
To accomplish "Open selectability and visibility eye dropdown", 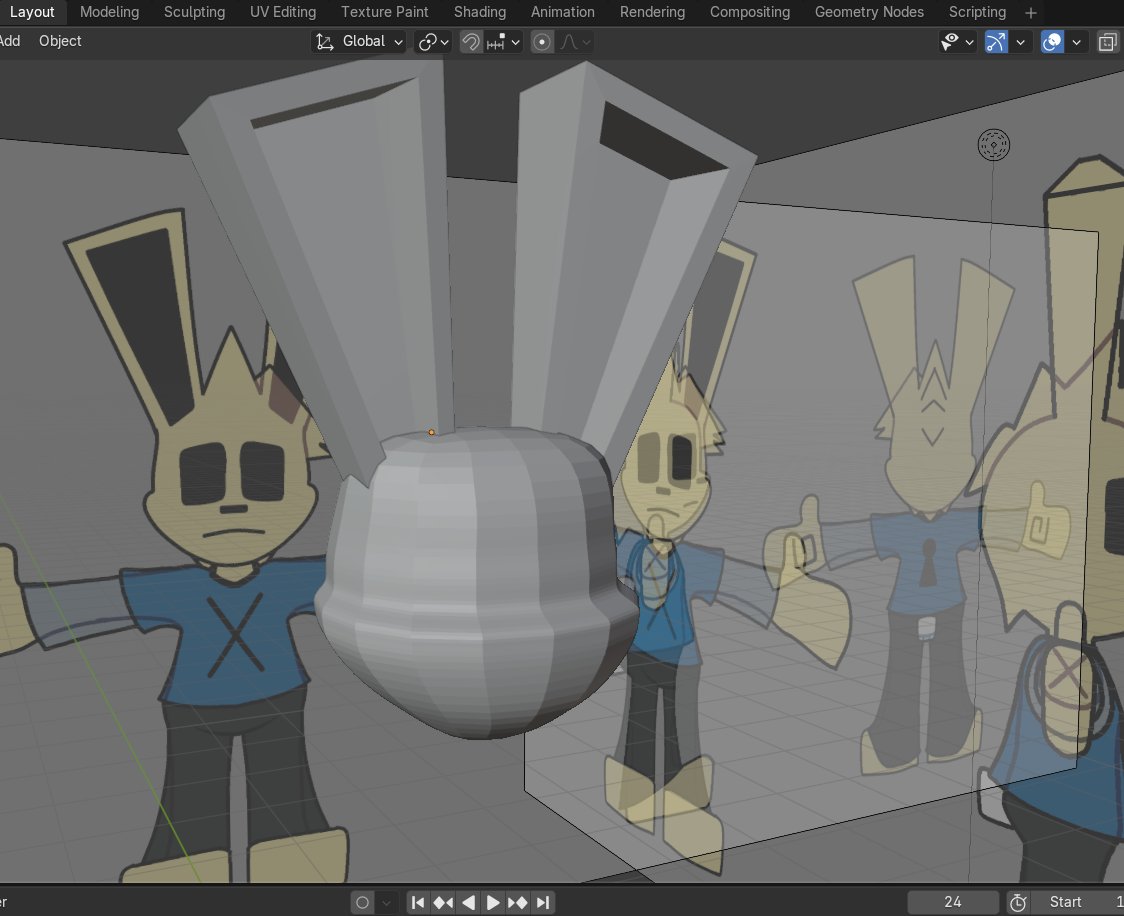I will [x=957, y=42].
